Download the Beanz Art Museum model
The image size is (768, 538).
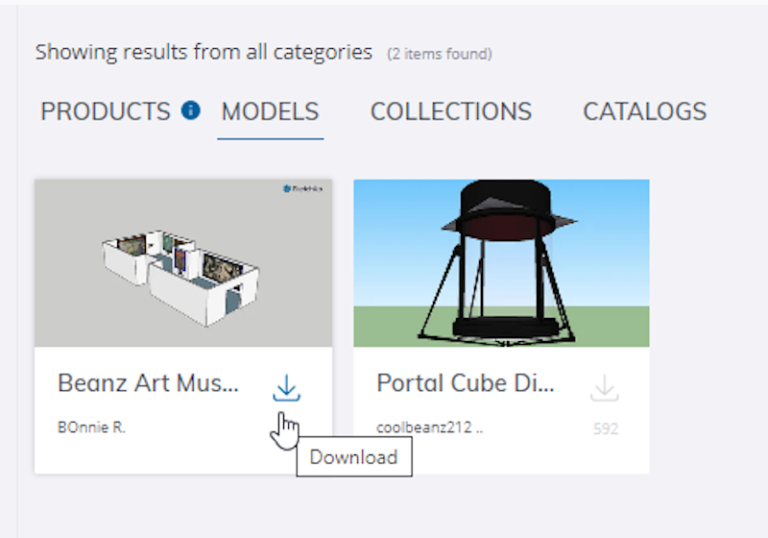[x=286, y=388]
